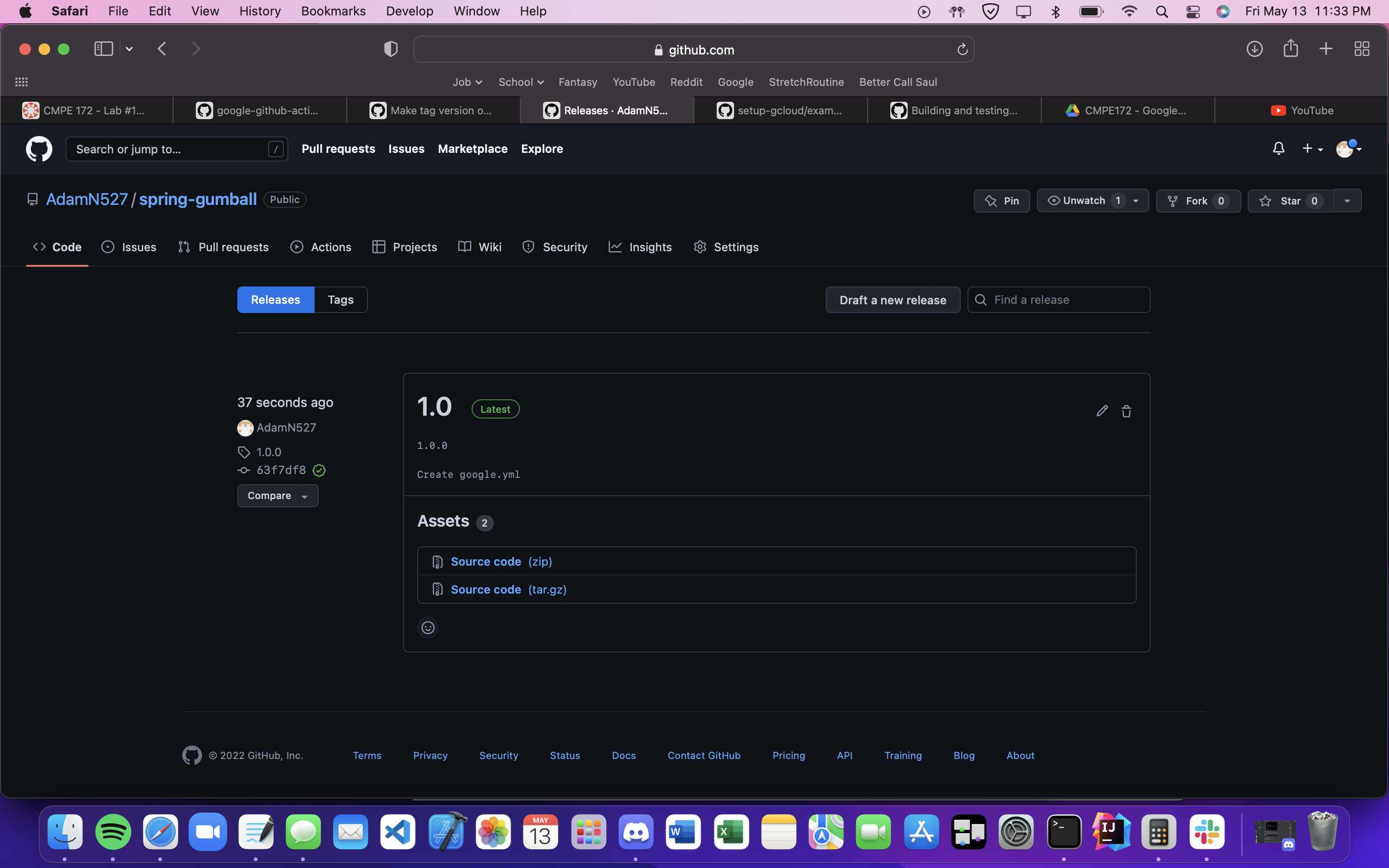Toggle the Safari sidebar
The height and width of the screenshot is (868, 1389).
pyautogui.click(x=103, y=49)
